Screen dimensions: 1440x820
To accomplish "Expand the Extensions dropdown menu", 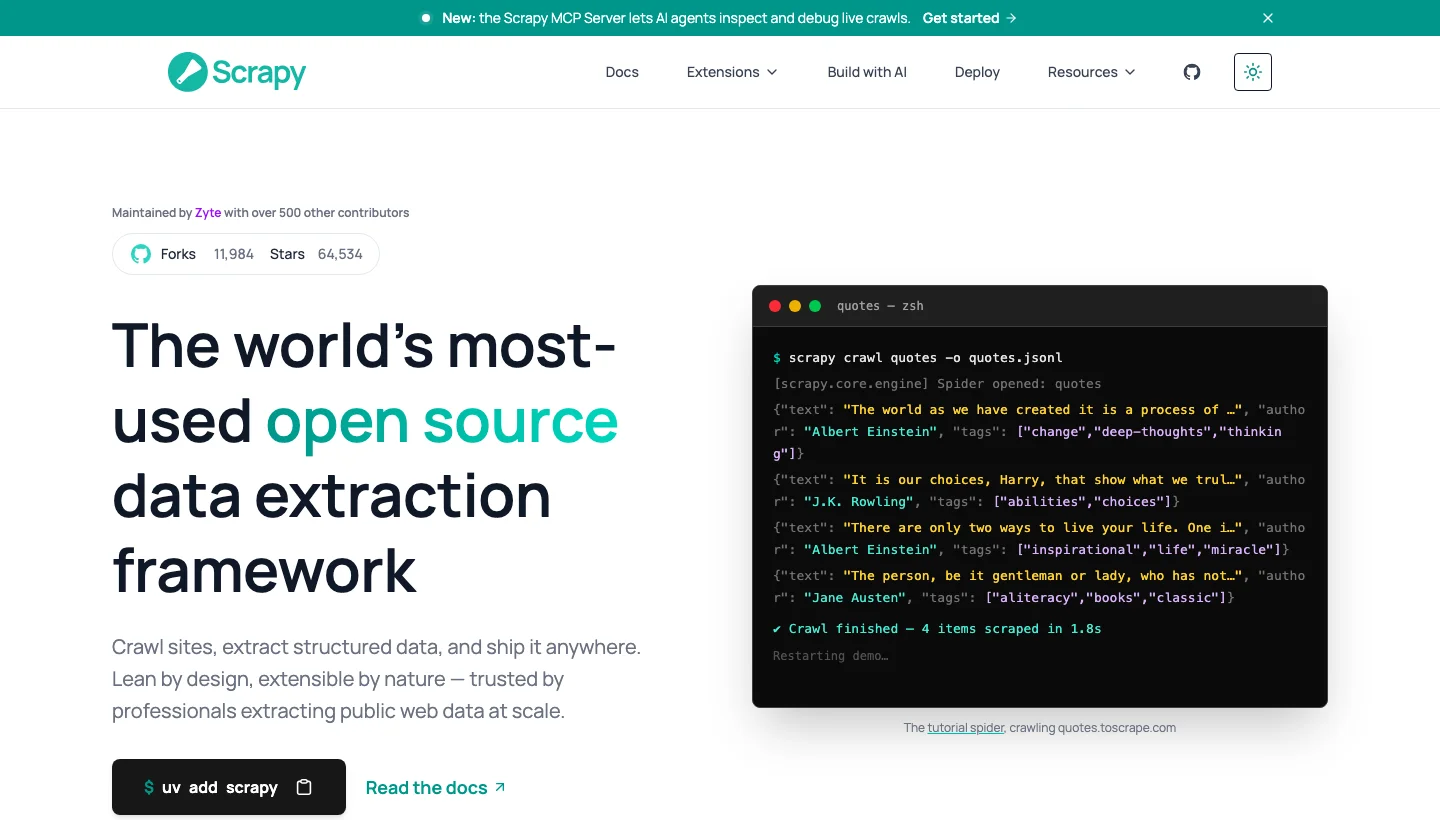I will [x=732, y=72].
